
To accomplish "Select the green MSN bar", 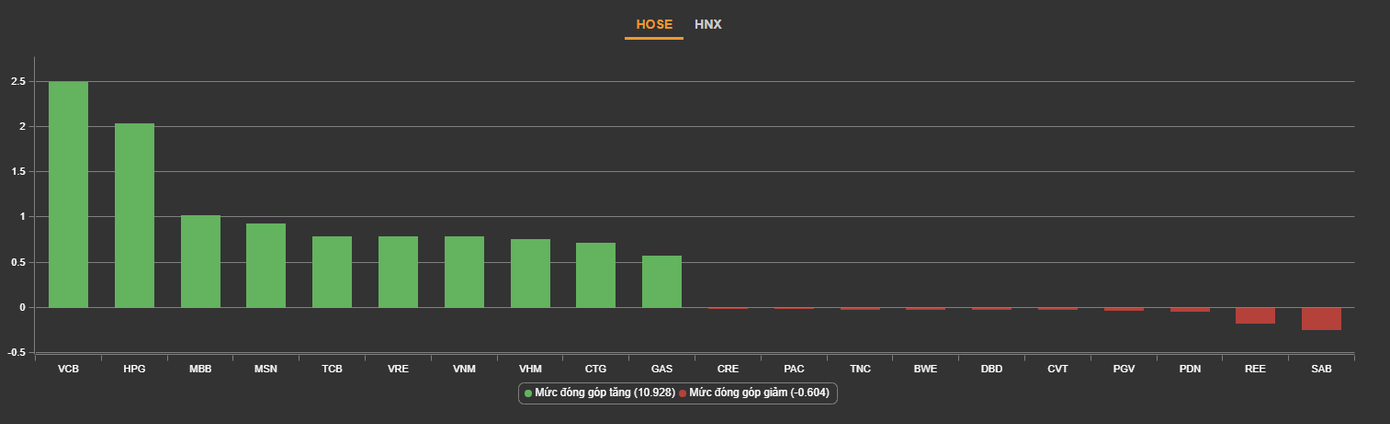I will click(266, 265).
